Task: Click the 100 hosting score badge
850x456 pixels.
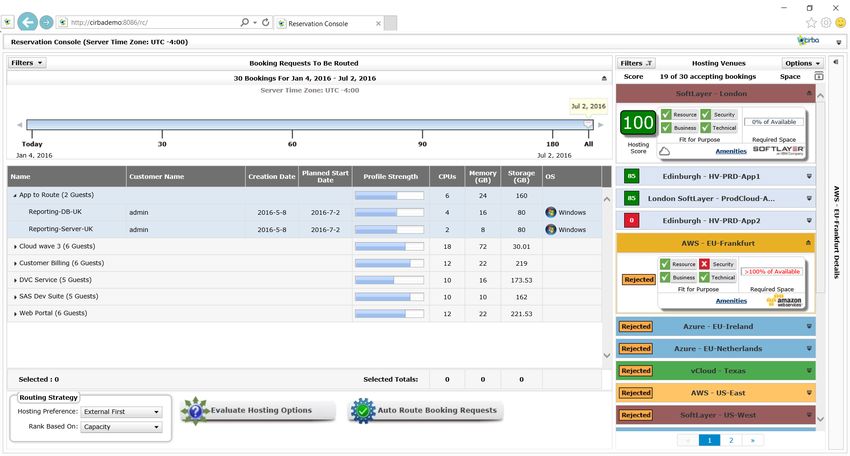Action: [638, 123]
